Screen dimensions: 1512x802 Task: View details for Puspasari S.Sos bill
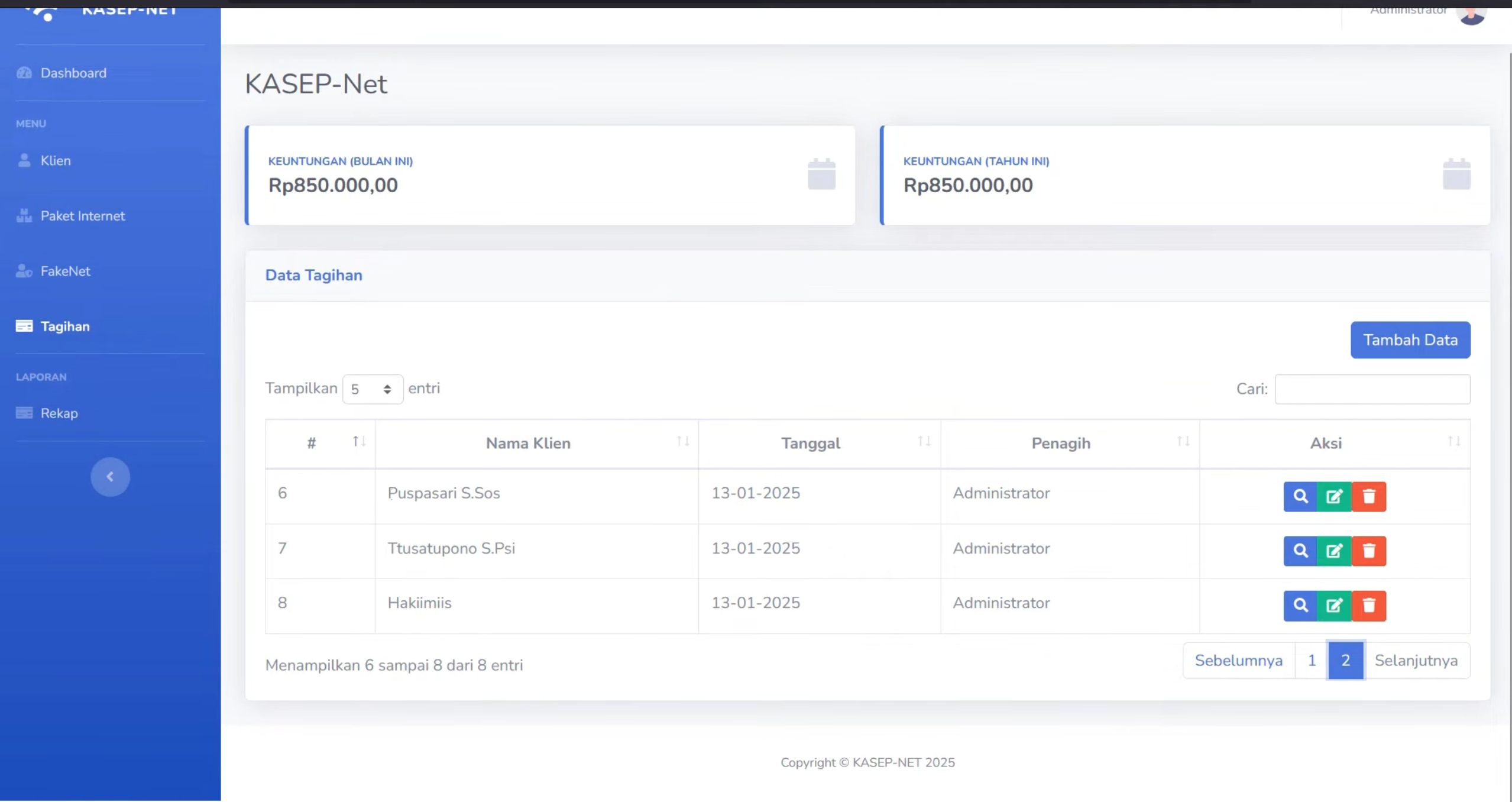pyautogui.click(x=1300, y=496)
